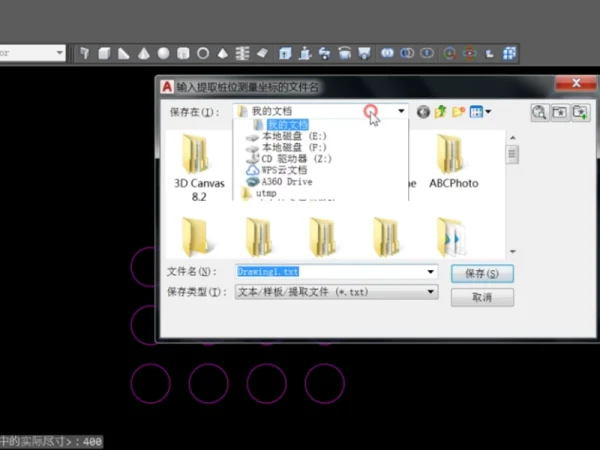Activate the 3D Align tool

489,53
